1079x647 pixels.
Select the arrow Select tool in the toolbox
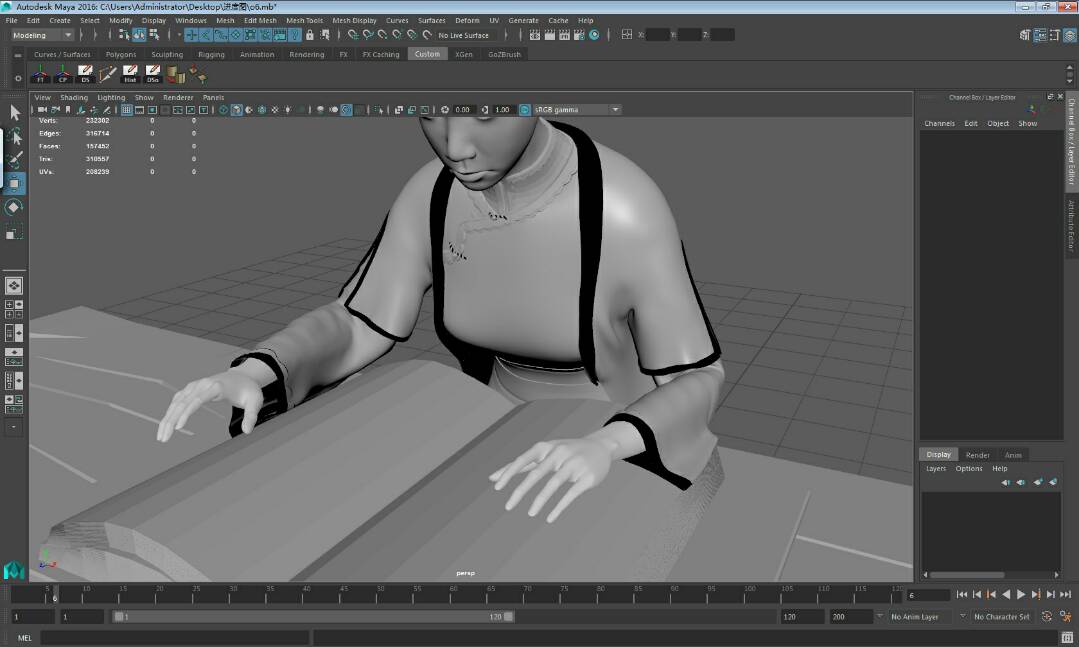click(14, 112)
